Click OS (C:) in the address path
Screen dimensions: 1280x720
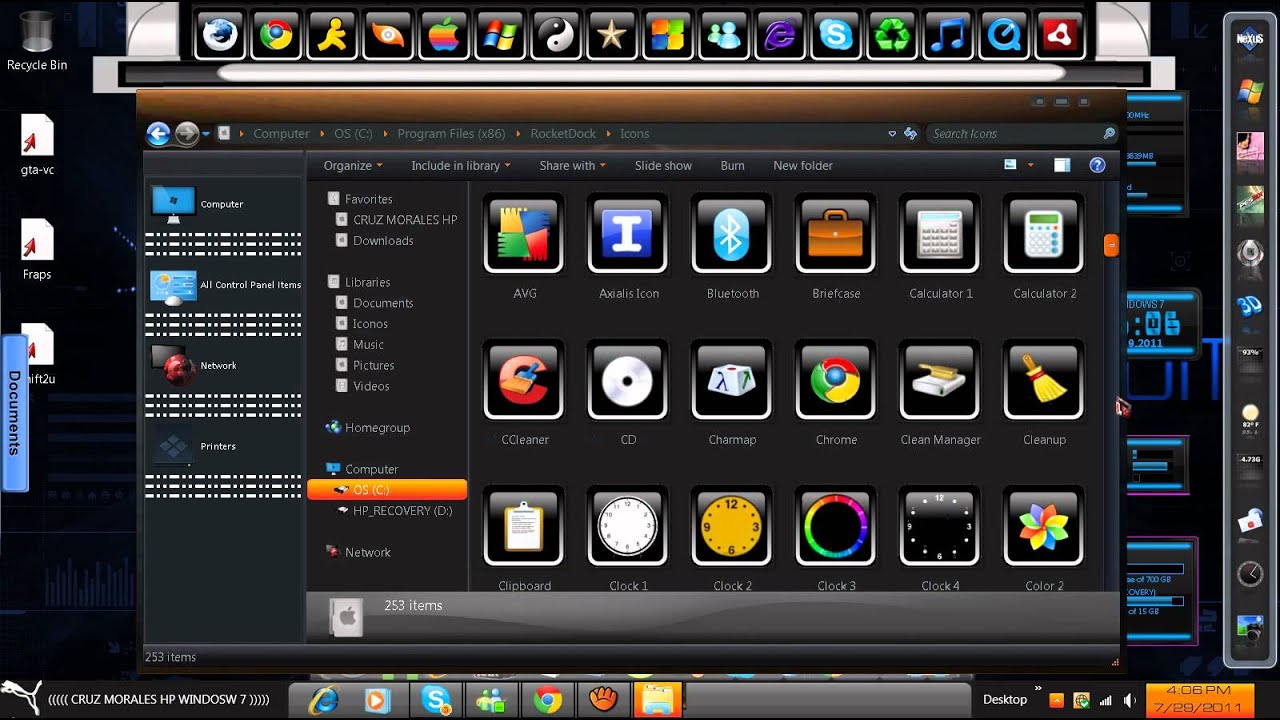[353, 133]
